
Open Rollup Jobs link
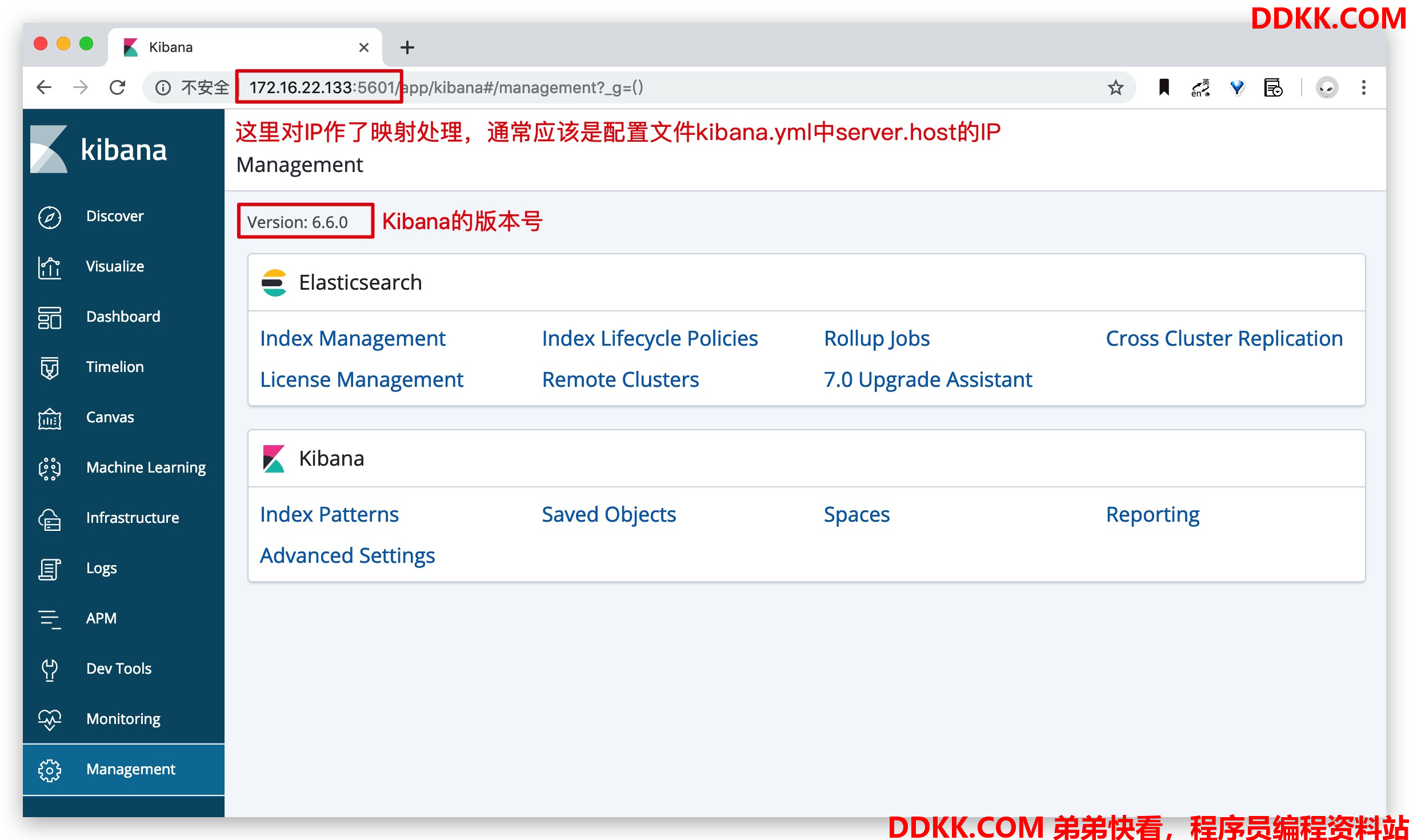tap(876, 339)
